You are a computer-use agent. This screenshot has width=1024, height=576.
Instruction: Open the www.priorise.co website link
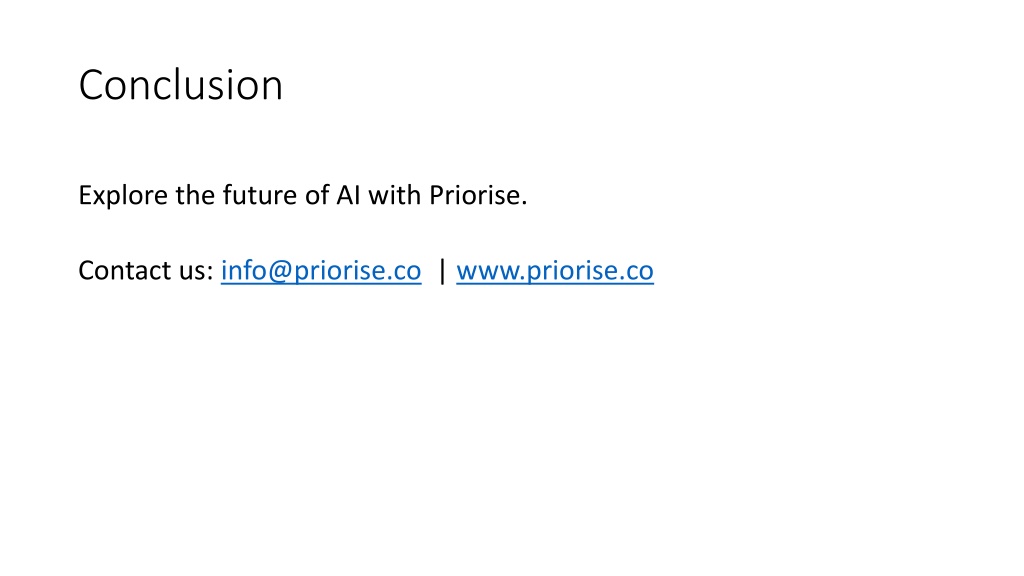(554, 270)
